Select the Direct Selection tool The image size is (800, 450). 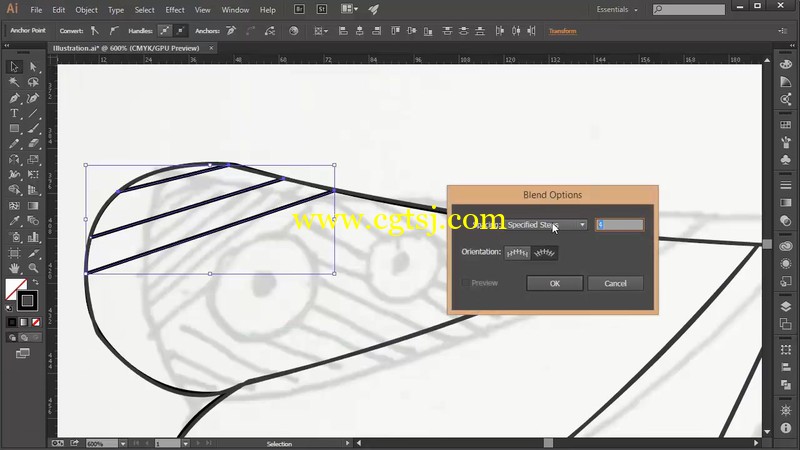(33, 66)
